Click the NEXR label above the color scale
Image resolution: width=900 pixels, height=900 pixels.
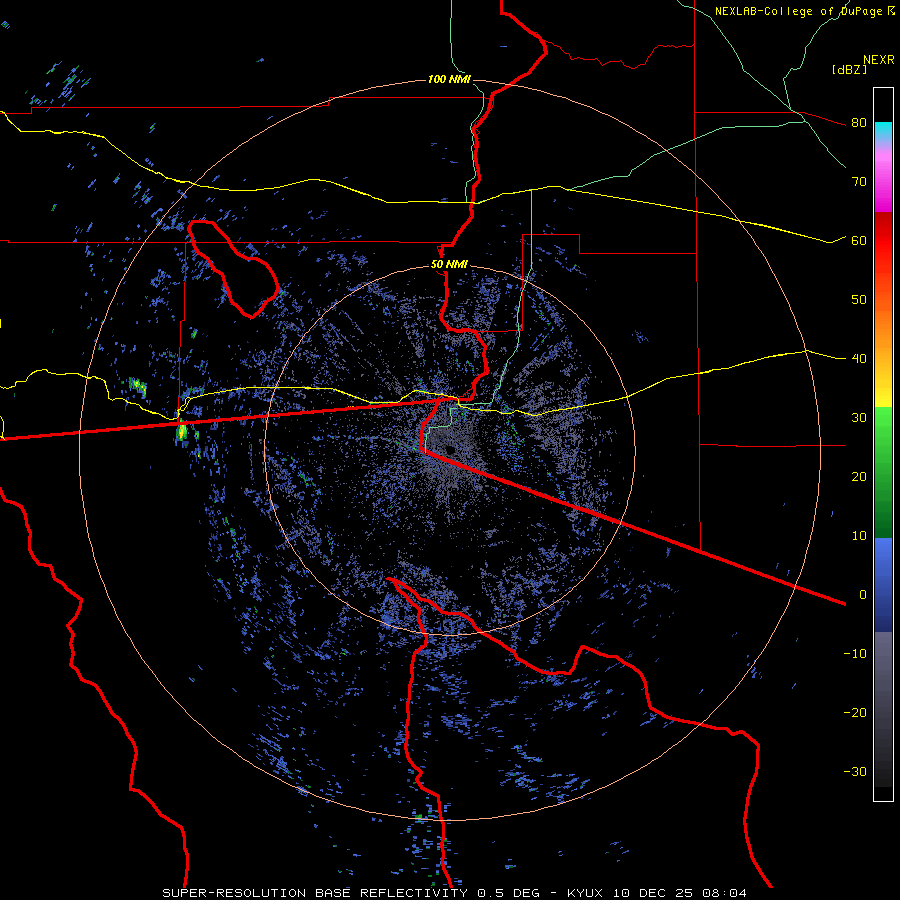(x=879, y=60)
